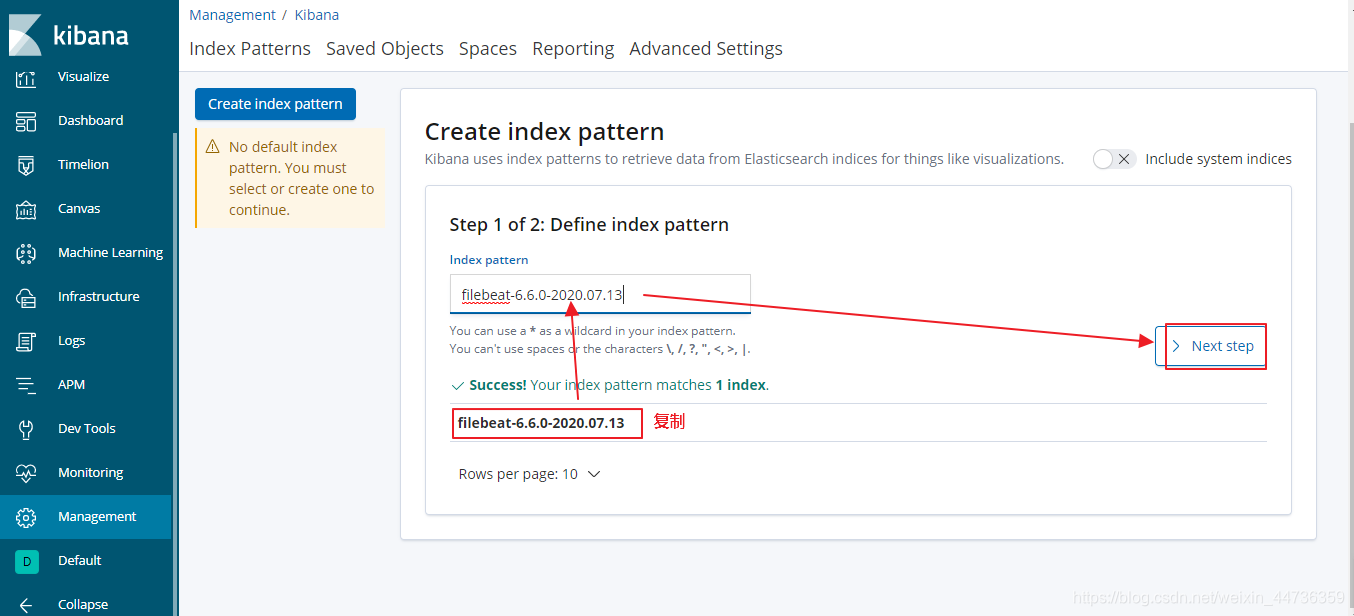Click the kibana wordmark text
Image resolution: width=1354 pixels, height=616 pixels.
point(90,36)
